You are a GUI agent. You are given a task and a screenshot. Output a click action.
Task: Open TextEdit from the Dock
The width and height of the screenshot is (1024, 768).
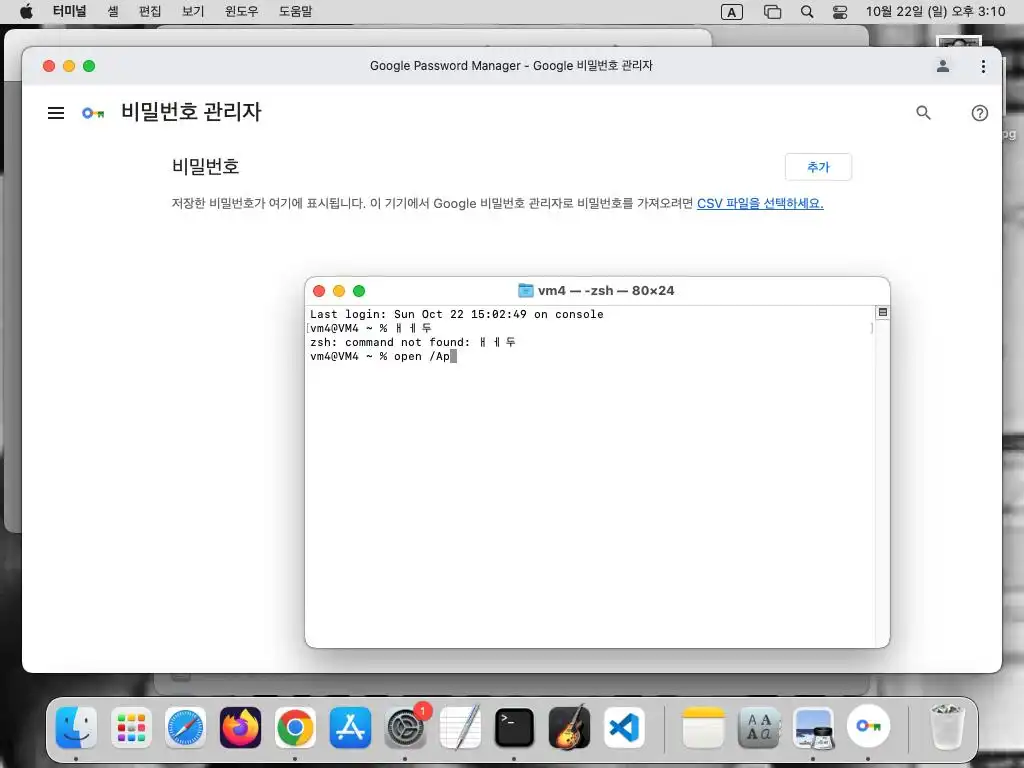click(x=460, y=727)
